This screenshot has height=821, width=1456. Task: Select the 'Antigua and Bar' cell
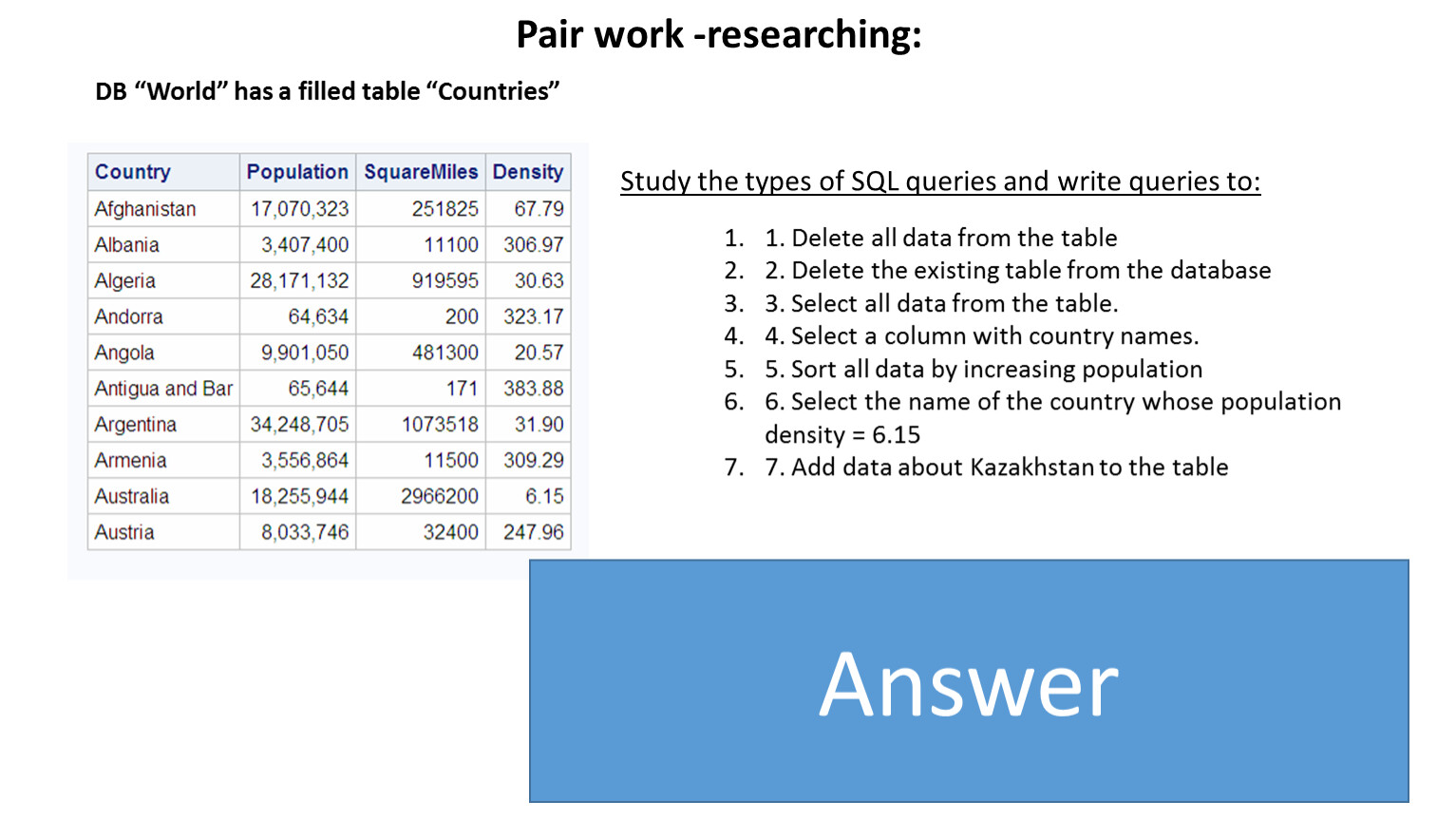163,389
